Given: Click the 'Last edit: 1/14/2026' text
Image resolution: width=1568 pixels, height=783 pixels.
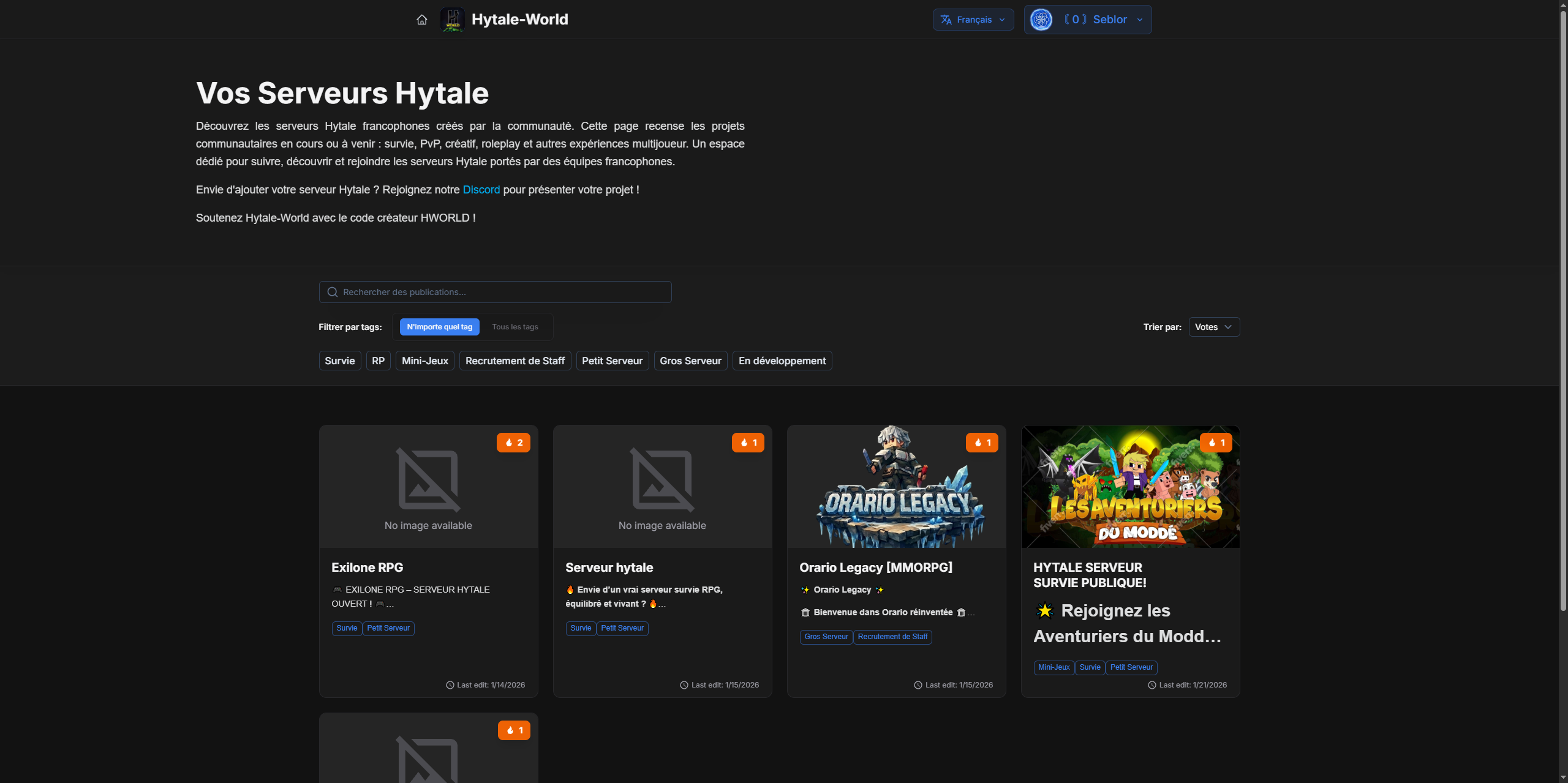Looking at the screenshot, I should [491, 685].
